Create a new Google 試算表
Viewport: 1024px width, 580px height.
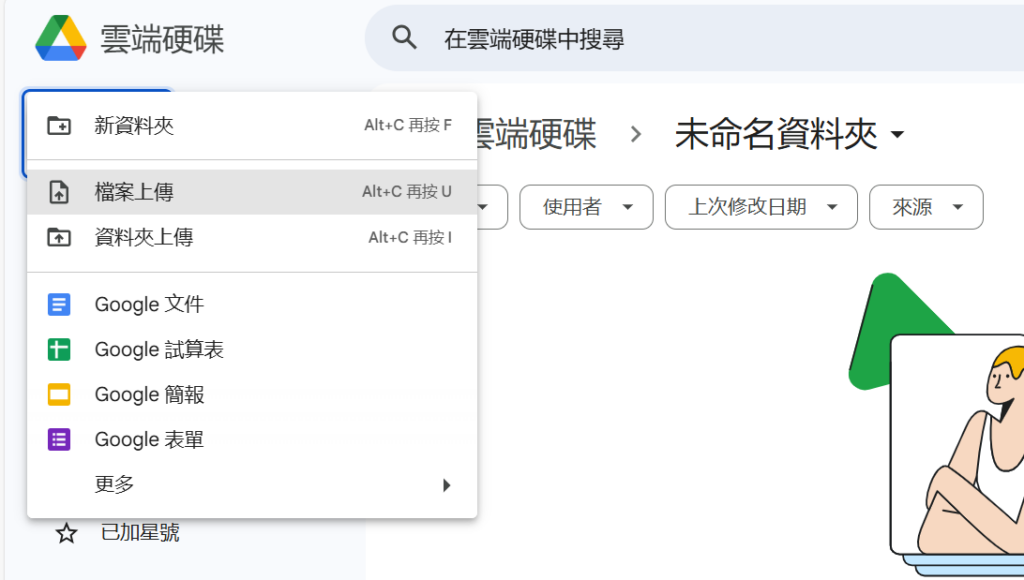point(252,349)
